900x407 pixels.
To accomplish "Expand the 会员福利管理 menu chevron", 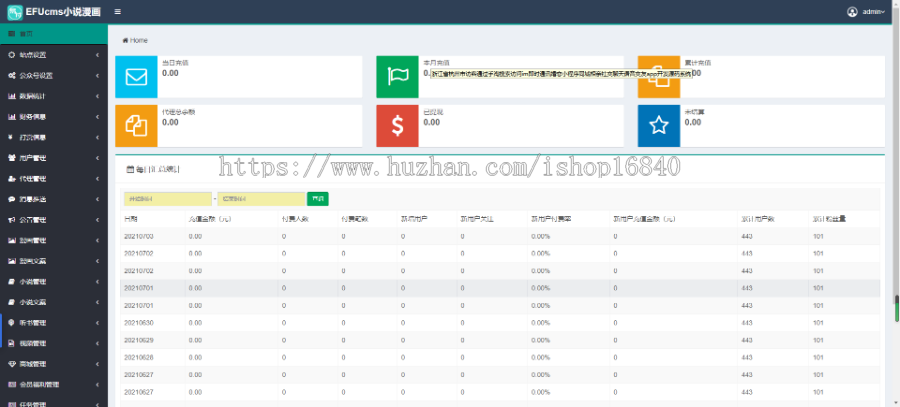I will pos(98,385).
